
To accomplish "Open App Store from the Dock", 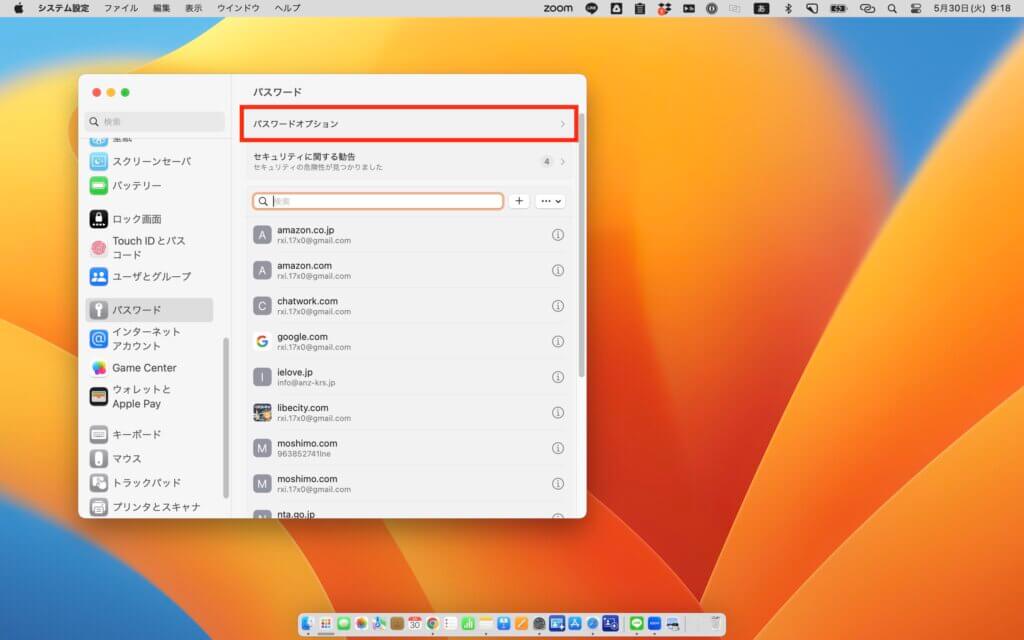I will (575, 624).
